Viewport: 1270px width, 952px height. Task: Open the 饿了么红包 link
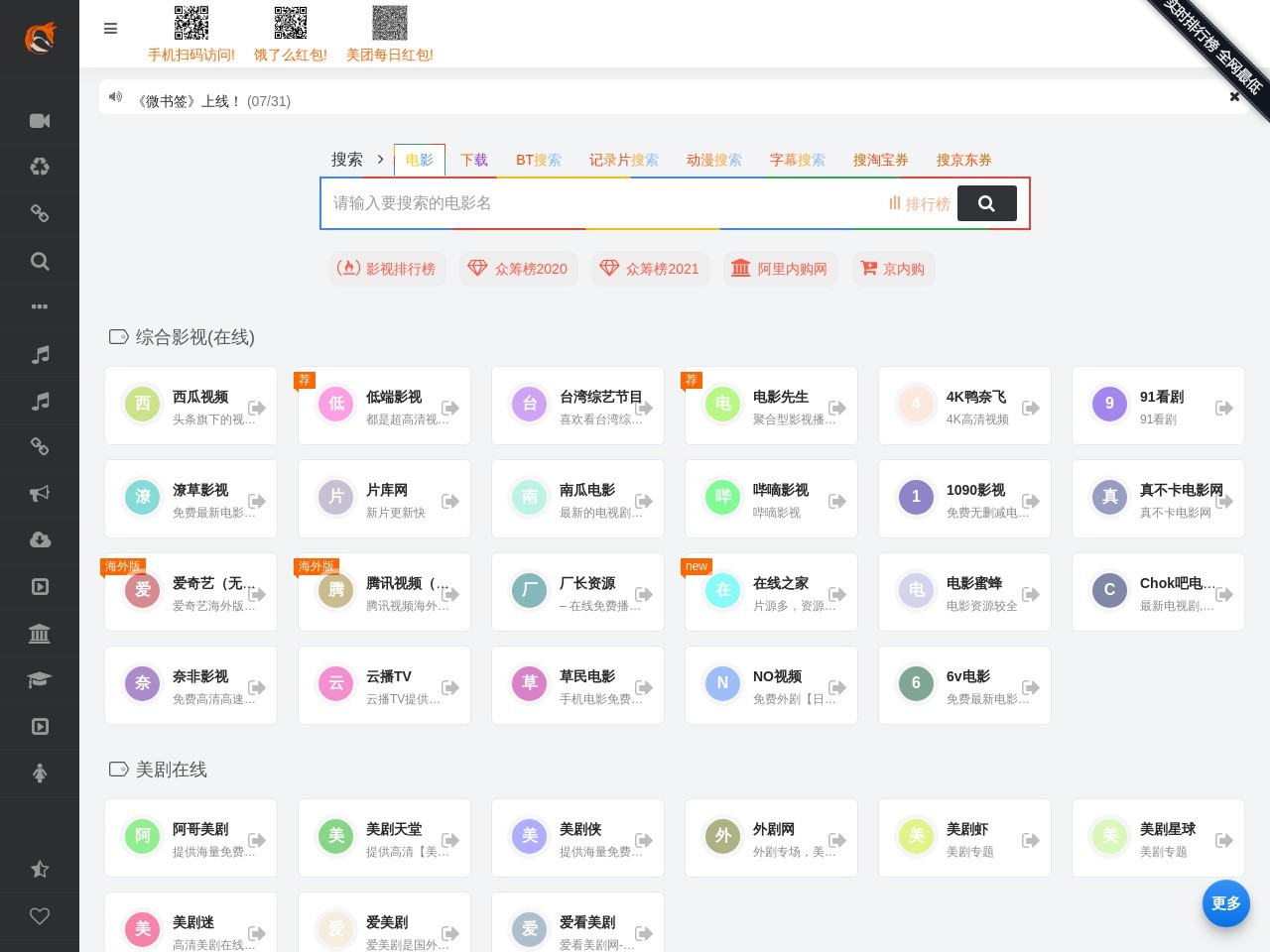point(291,34)
